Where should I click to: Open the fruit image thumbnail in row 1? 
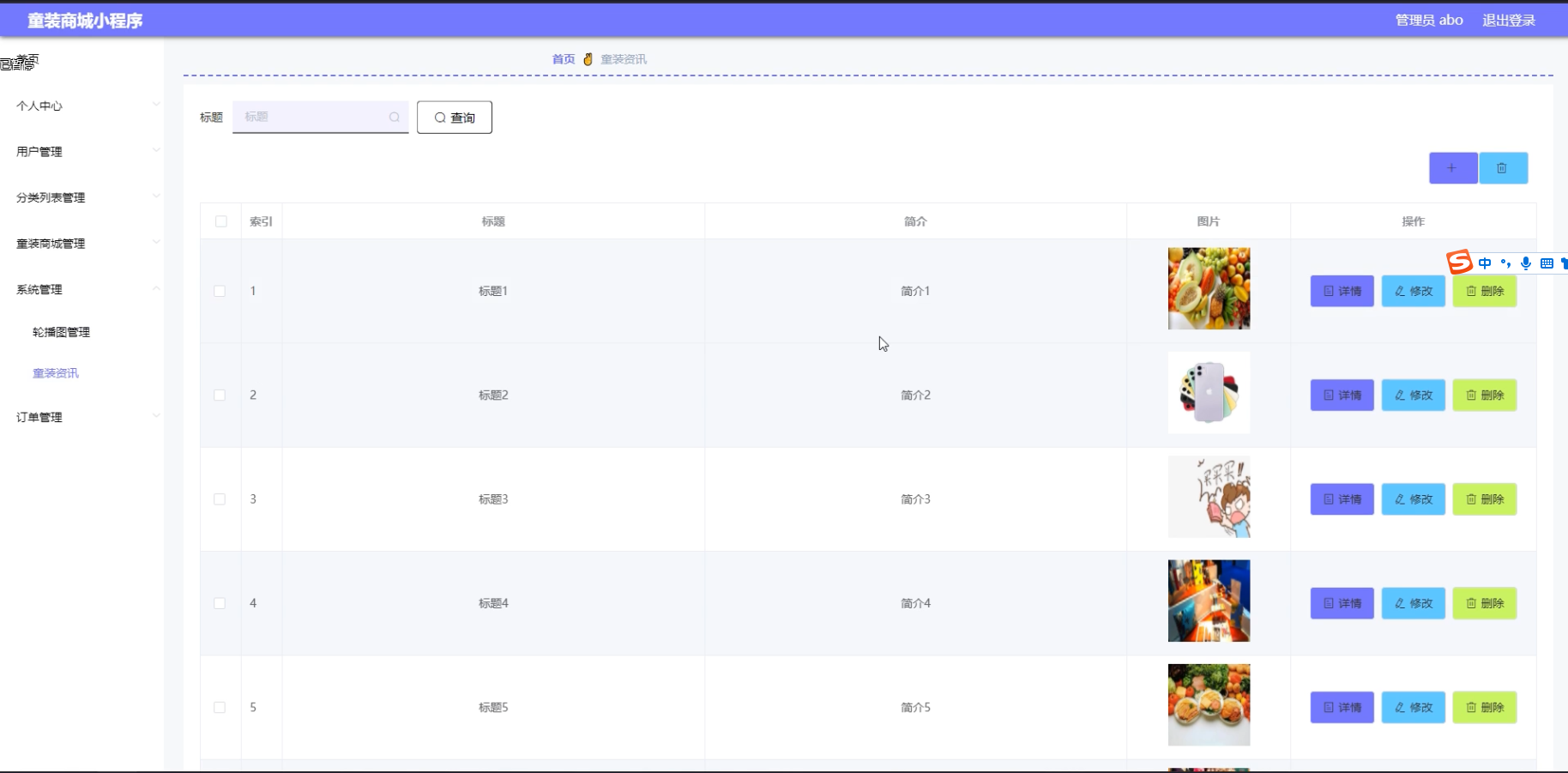(x=1209, y=288)
